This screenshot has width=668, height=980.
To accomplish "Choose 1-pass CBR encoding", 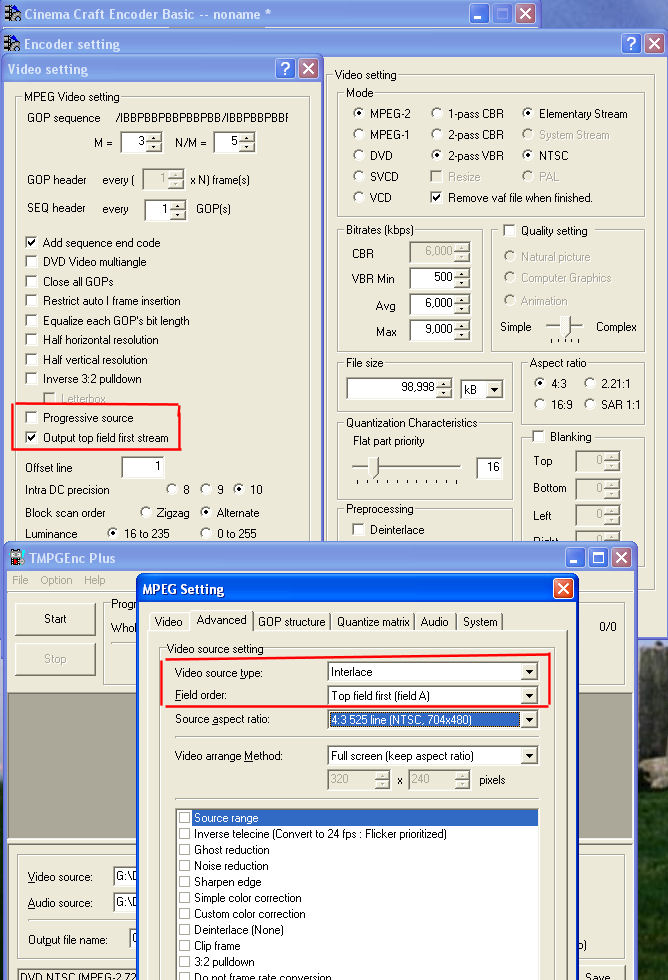I will pos(437,113).
